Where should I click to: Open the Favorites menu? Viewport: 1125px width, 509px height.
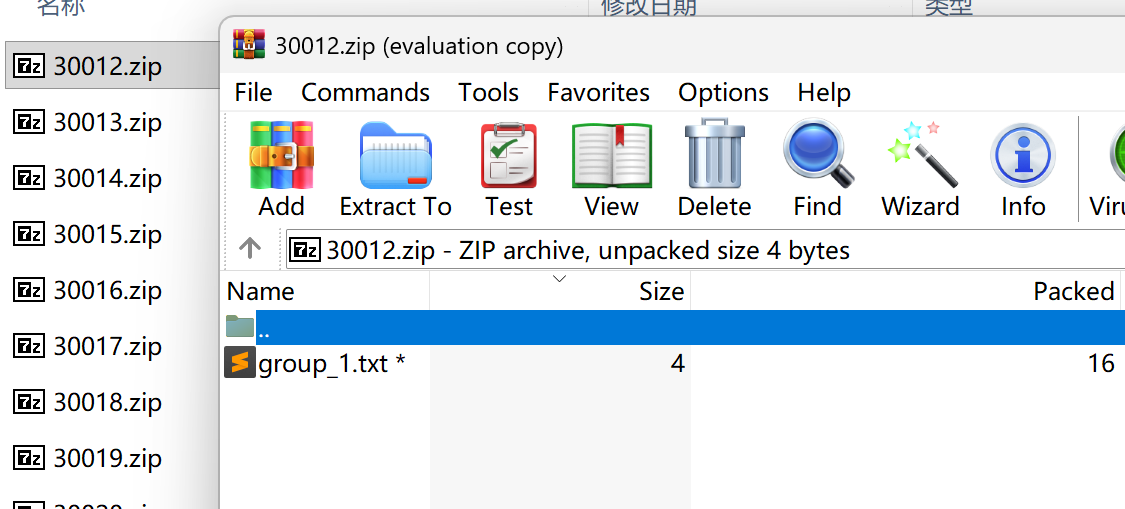click(x=598, y=93)
